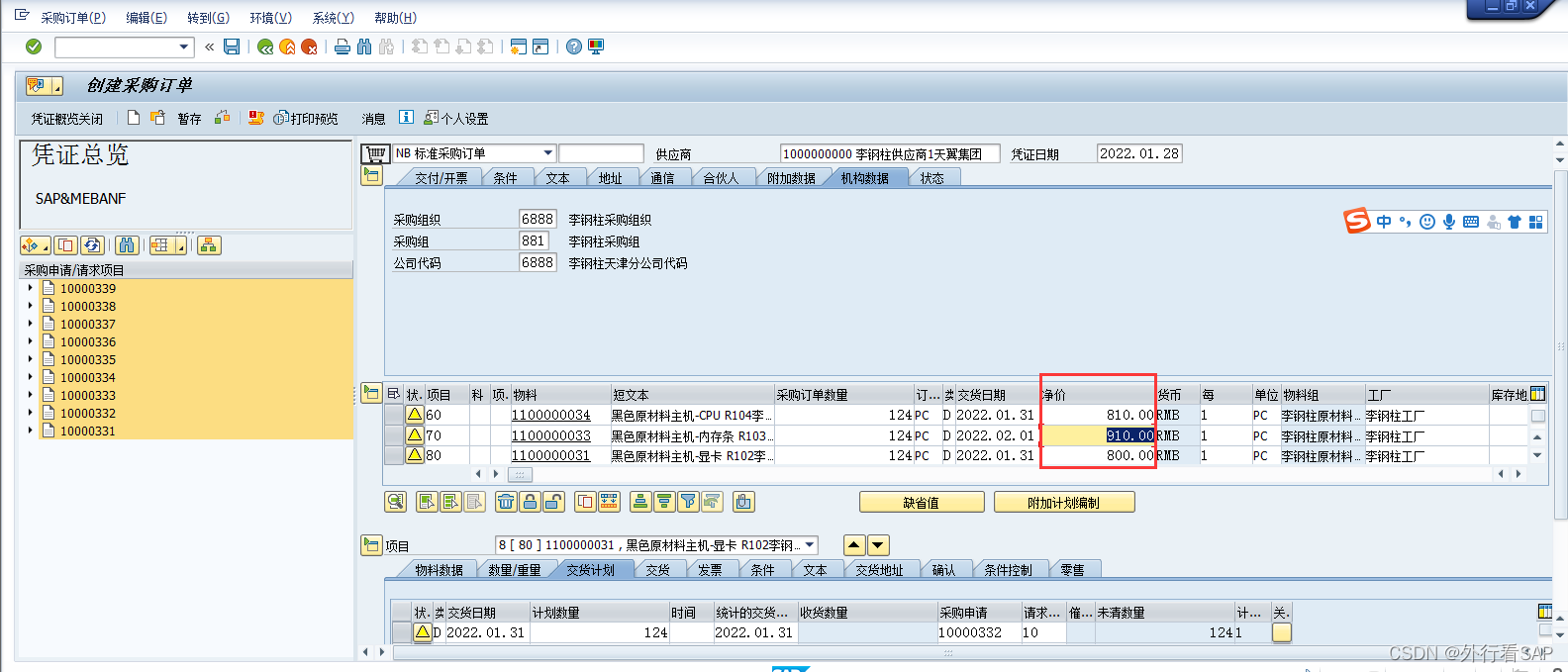Collapse item overview section toggle icon
The width and height of the screenshot is (1568, 672).
[371, 394]
